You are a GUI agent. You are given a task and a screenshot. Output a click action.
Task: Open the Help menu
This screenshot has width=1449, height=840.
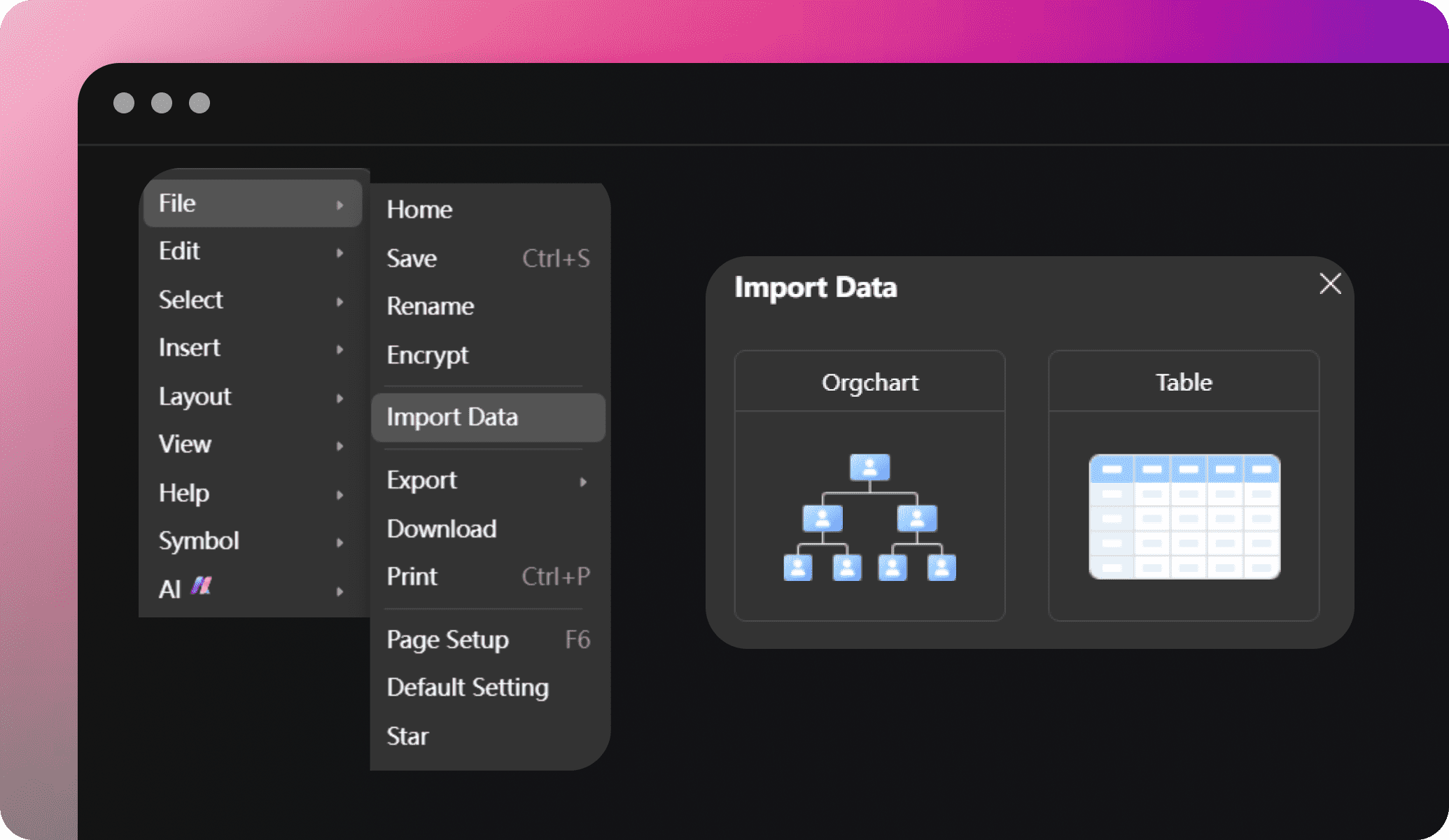point(183,492)
